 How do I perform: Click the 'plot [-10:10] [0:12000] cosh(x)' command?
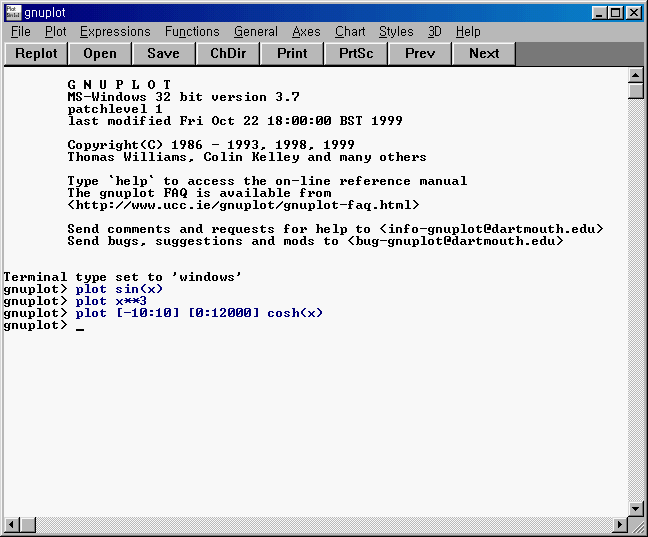tap(199, 313)
